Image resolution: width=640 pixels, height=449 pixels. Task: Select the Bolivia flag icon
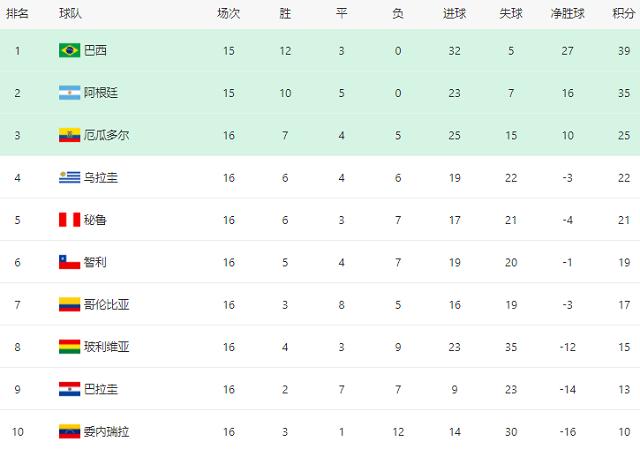coord(69,347)
